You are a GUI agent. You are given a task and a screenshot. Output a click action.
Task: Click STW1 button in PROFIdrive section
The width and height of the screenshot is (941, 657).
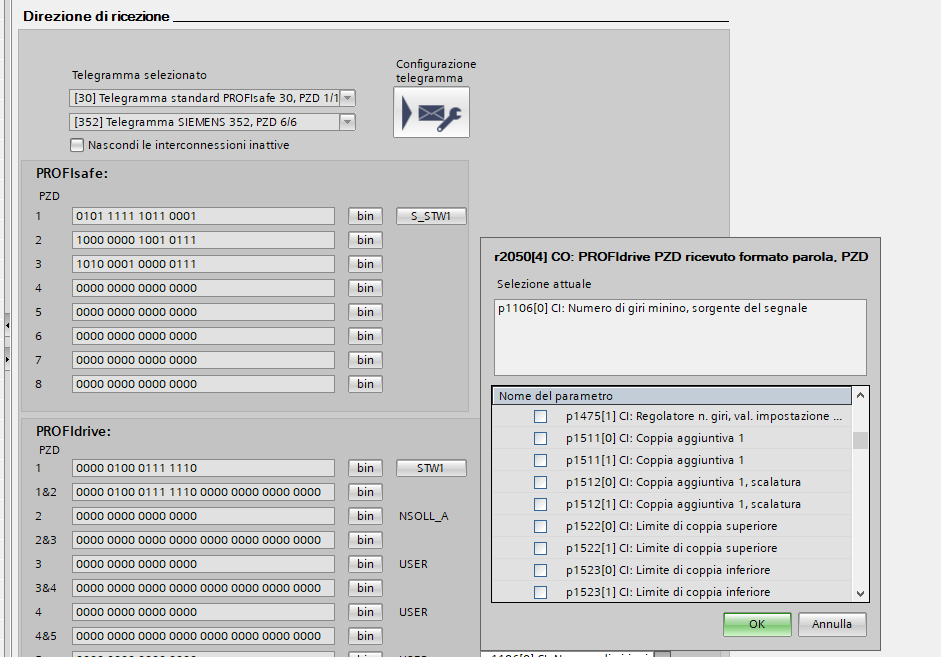[x=431, y=468]
